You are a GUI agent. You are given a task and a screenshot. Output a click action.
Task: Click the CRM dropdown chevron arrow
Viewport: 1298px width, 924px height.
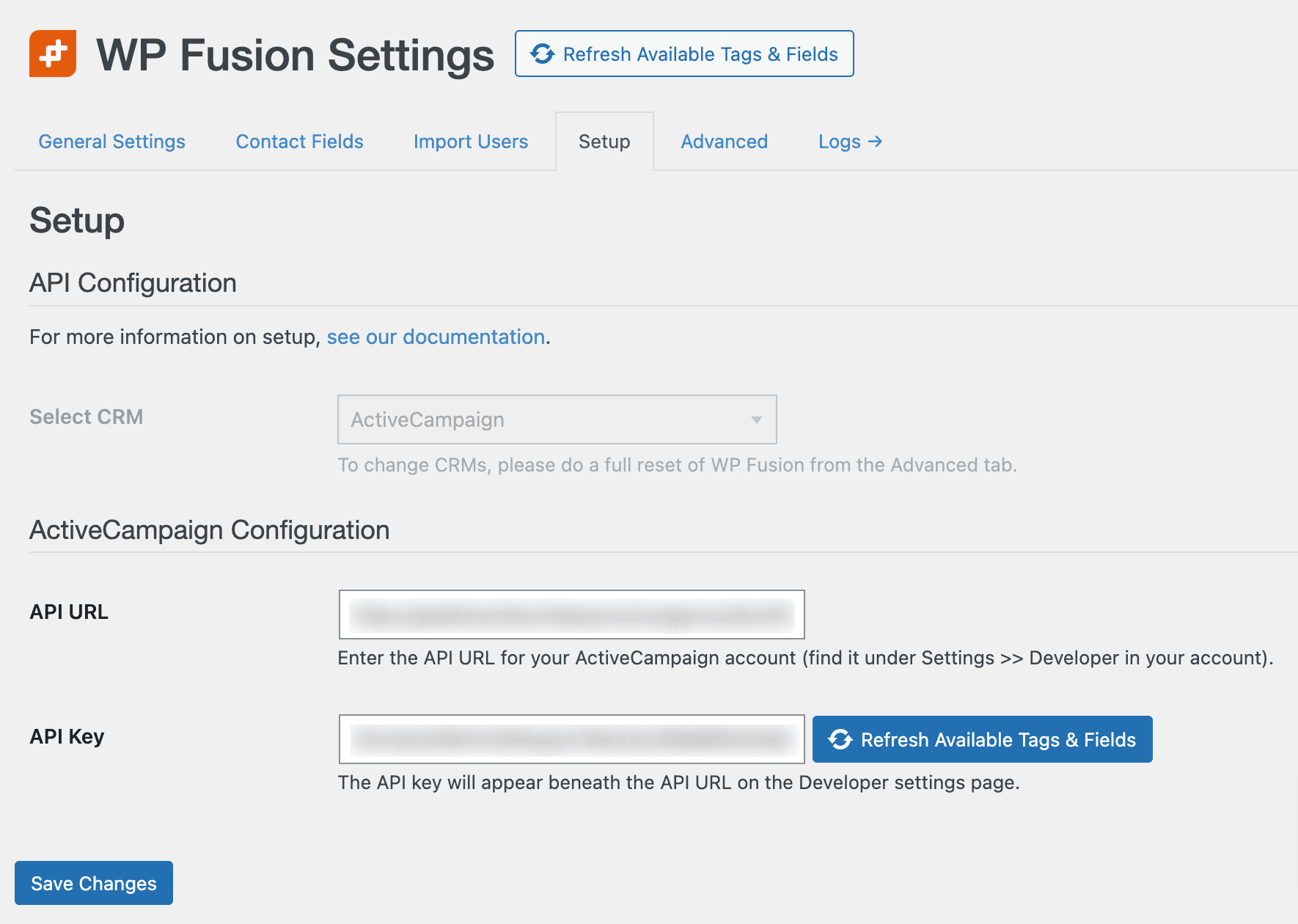click(x=756, y=419)
